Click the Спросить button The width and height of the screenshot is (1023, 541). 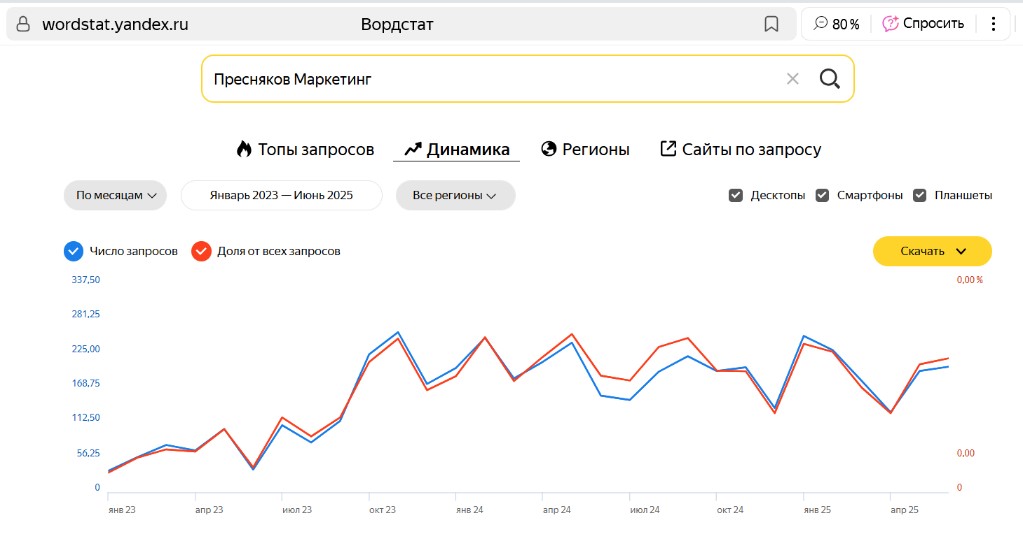923,24
